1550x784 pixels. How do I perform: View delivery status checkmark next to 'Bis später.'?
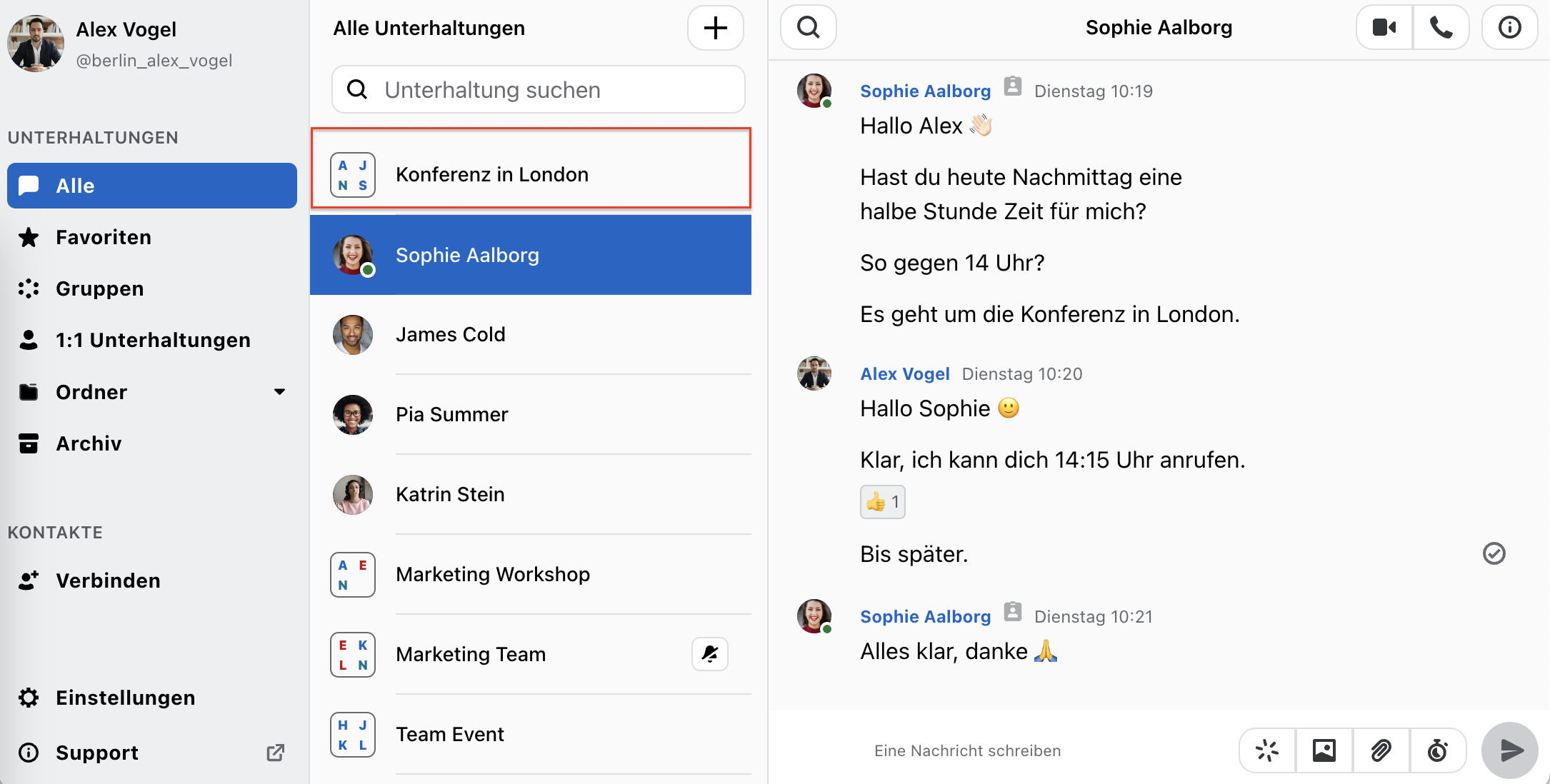(x=1494, y=553)
